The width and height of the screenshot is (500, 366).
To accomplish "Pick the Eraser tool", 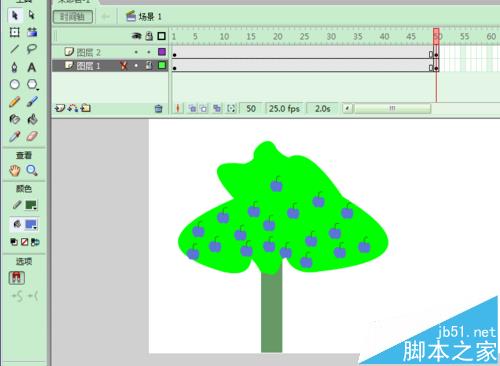I will (x=32, y=136).
